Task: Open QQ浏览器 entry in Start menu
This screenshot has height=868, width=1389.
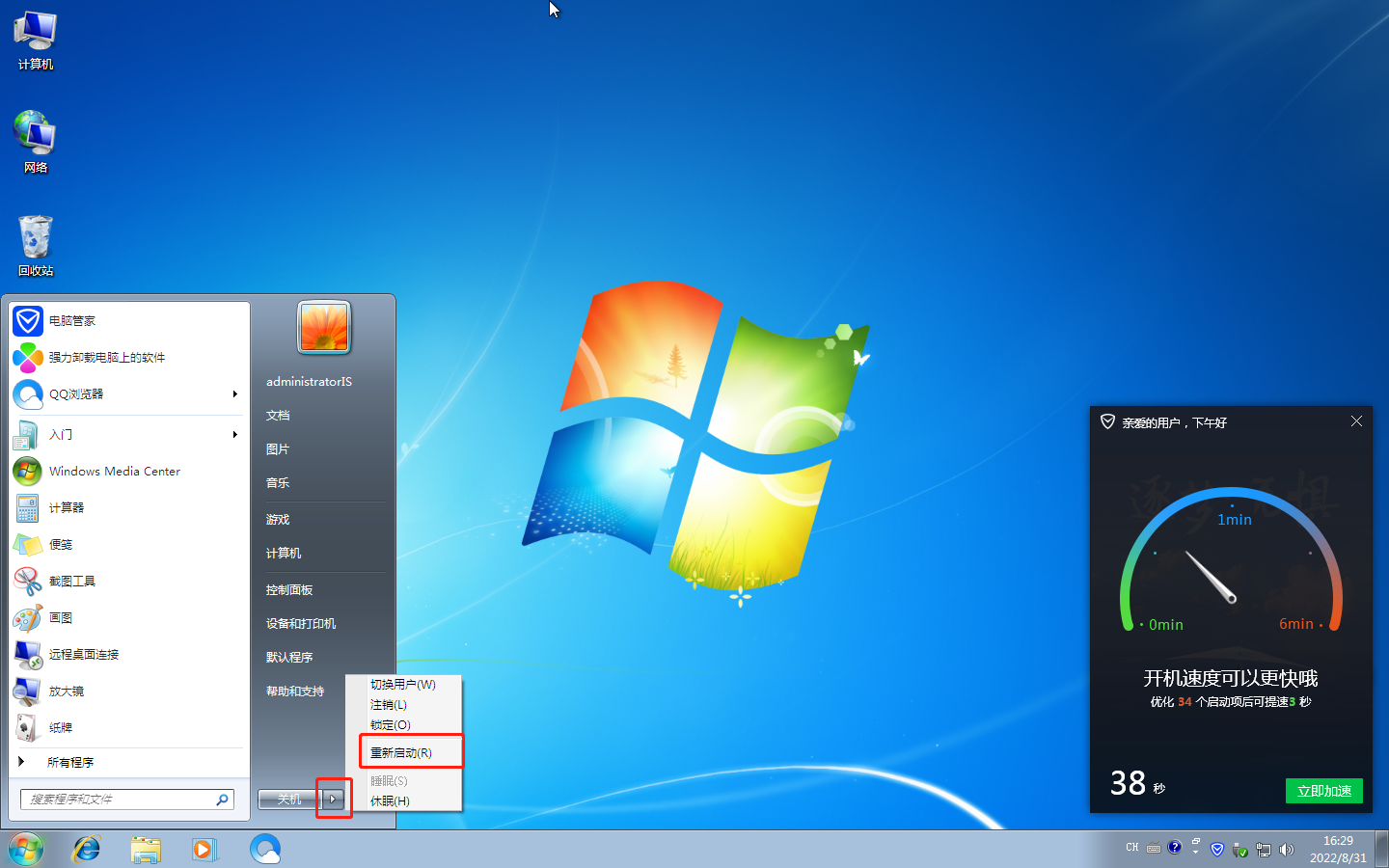Action: tap(129, 394)
